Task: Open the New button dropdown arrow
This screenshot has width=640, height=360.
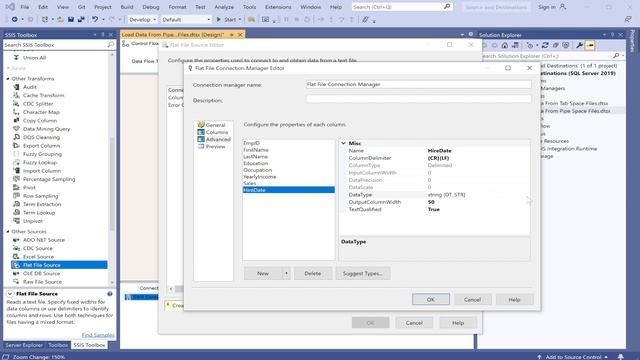Action: tap(286, 273)
